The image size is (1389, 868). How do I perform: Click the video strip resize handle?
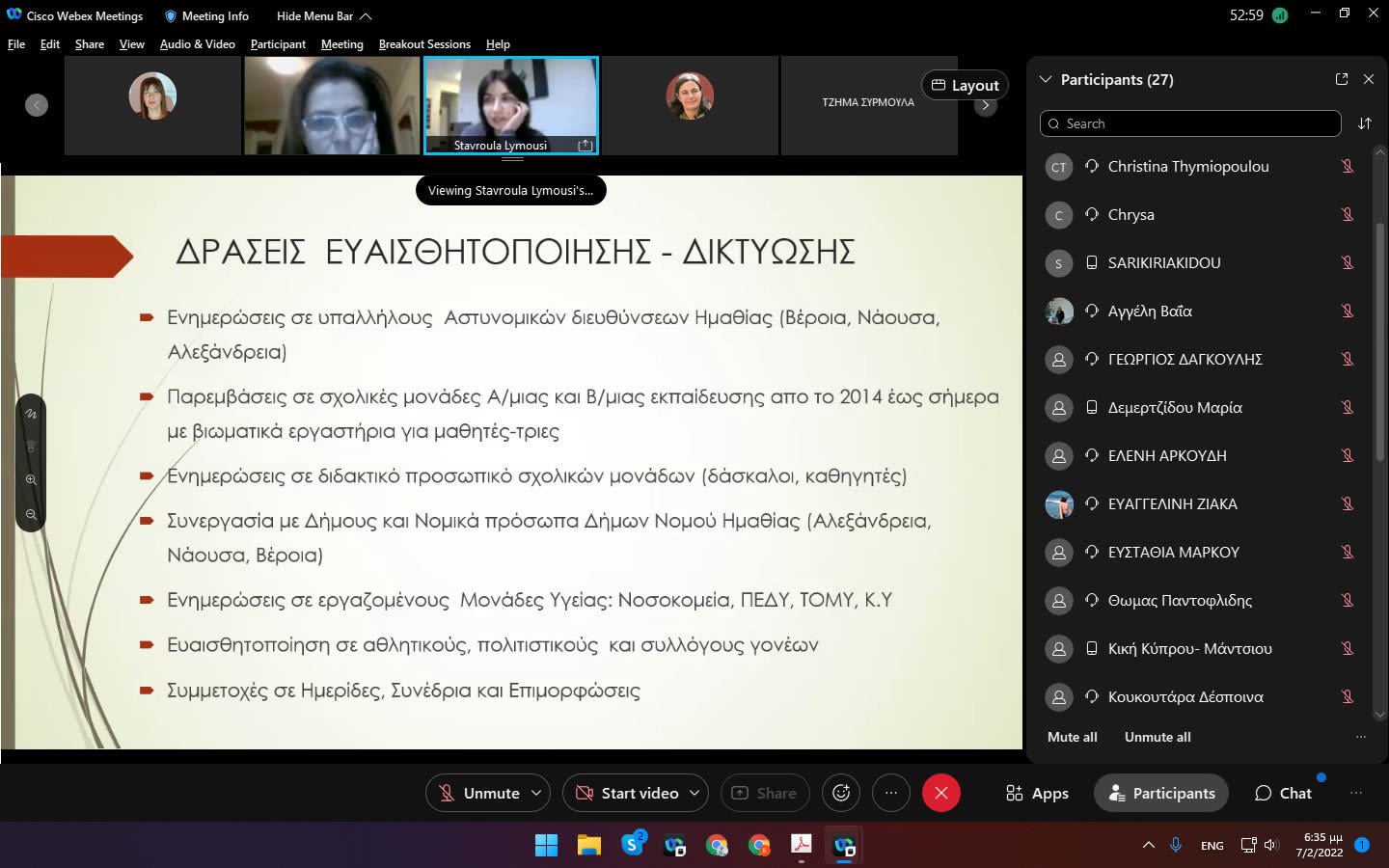(512, 159)
